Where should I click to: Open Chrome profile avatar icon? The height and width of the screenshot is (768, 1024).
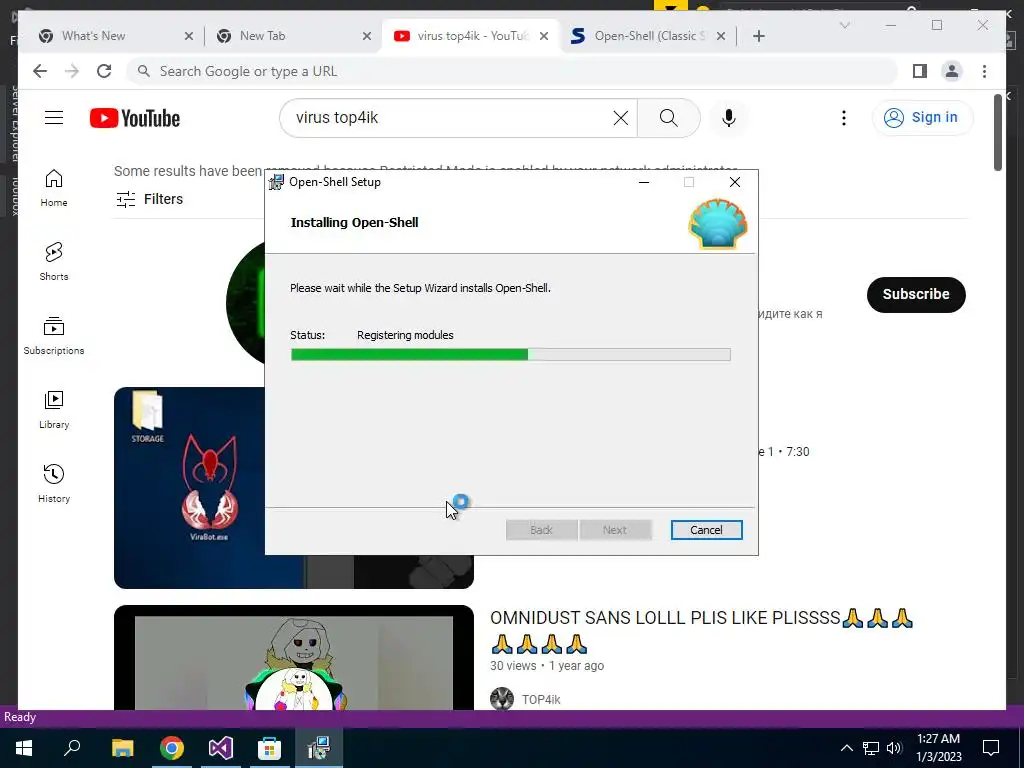pos(952,71)
